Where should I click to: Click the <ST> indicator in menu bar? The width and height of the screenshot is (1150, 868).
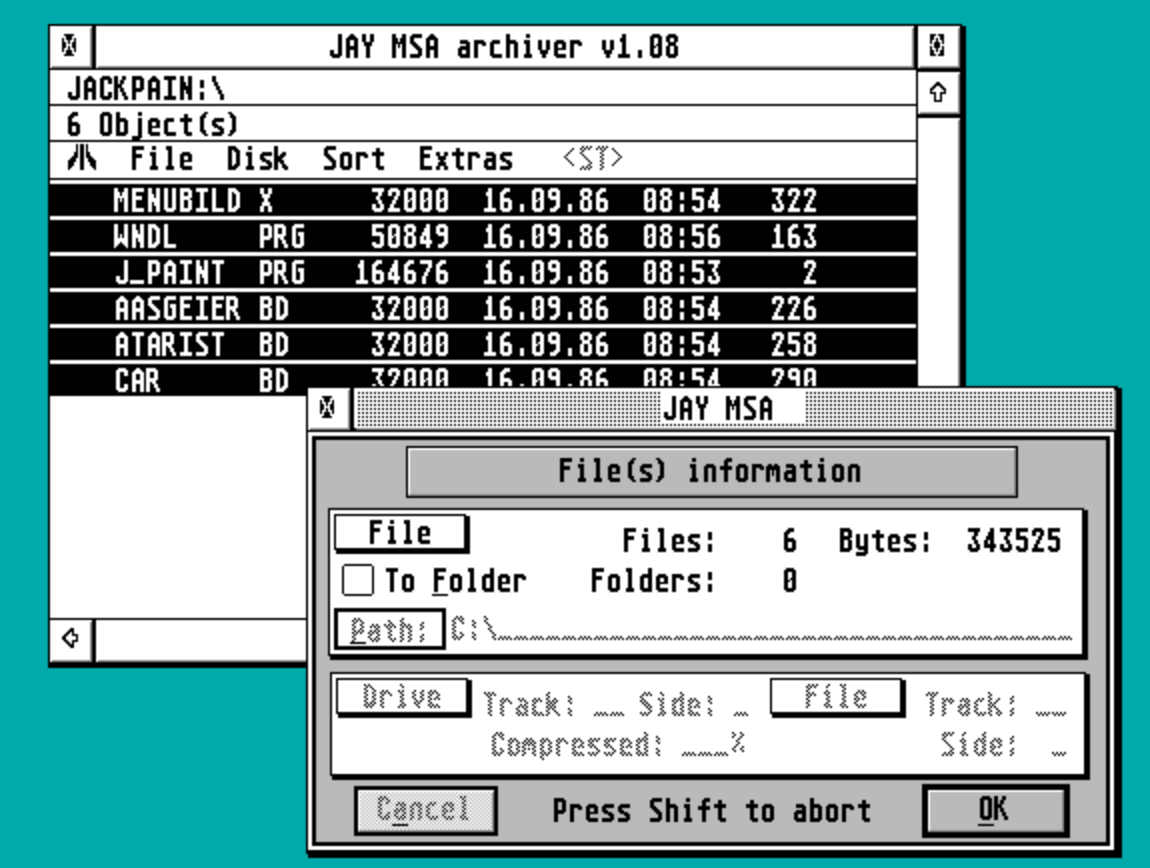(593, 158)
